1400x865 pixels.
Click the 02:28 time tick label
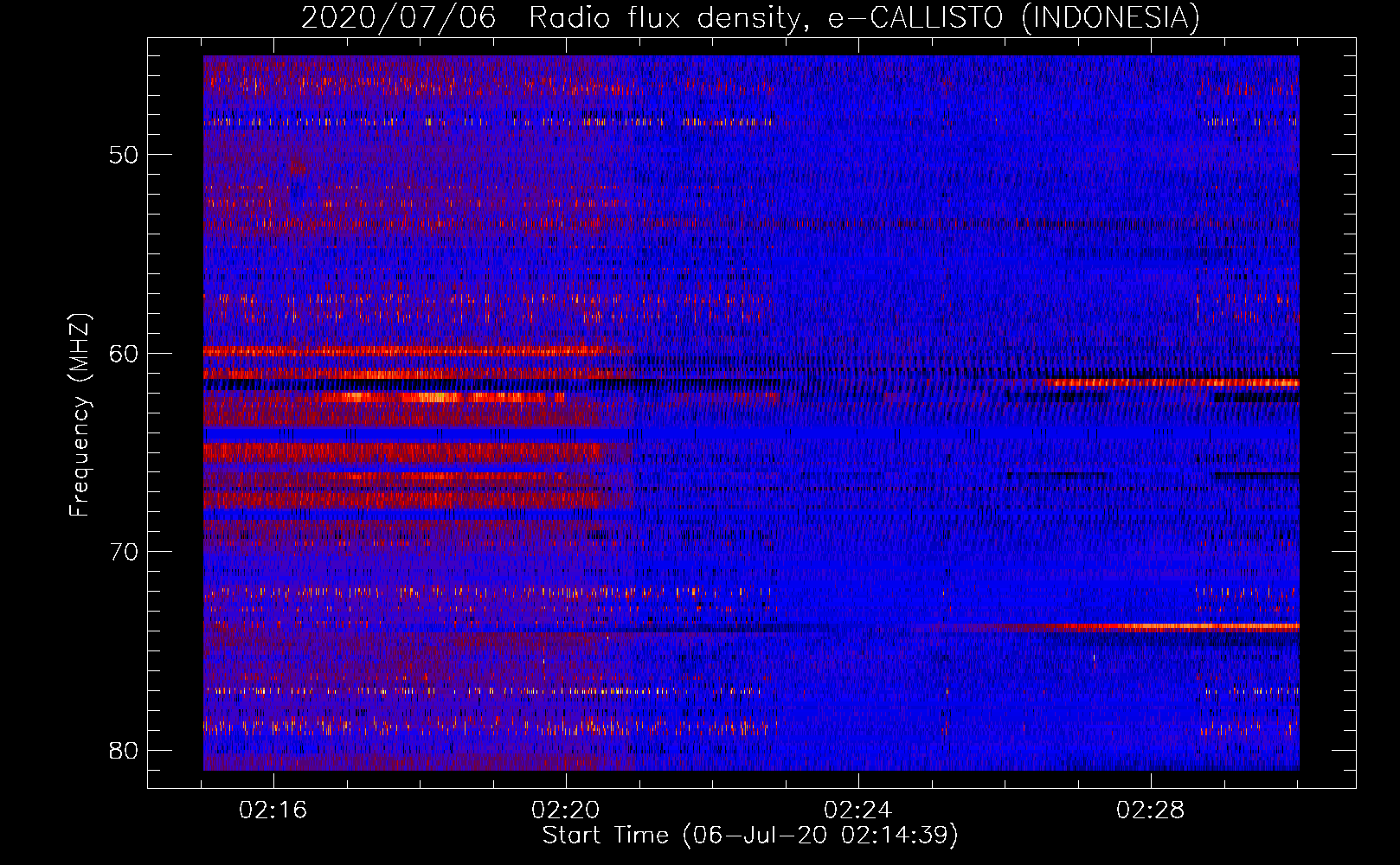click(x=1151, y=811)
